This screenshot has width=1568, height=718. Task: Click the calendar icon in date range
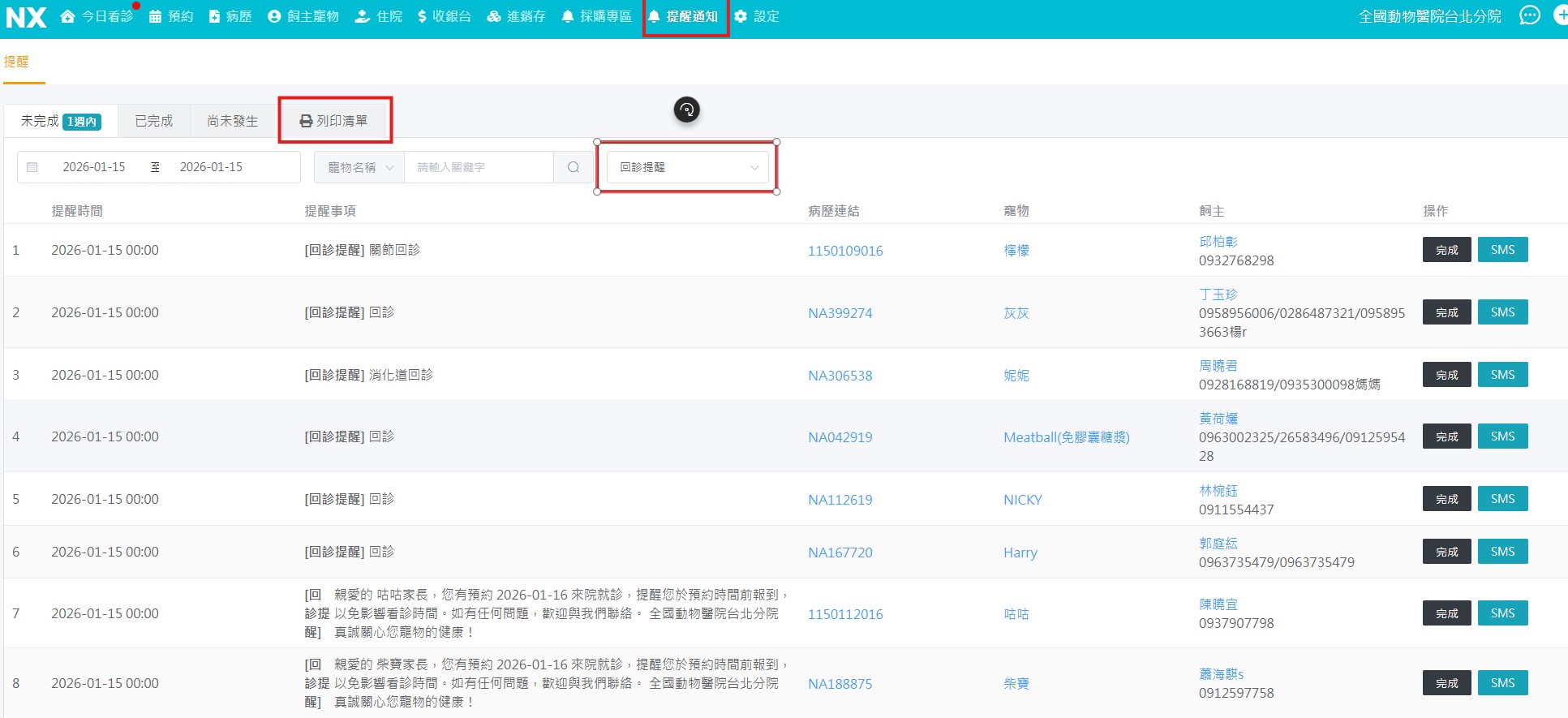(x=32, y=167)
